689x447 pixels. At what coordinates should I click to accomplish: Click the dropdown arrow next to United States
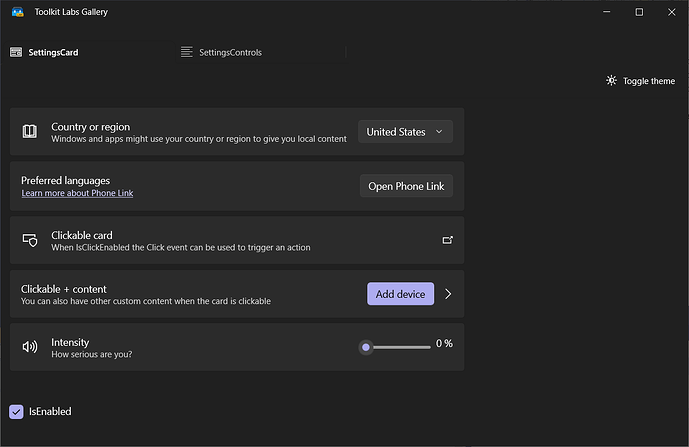[x=439, y=132]
